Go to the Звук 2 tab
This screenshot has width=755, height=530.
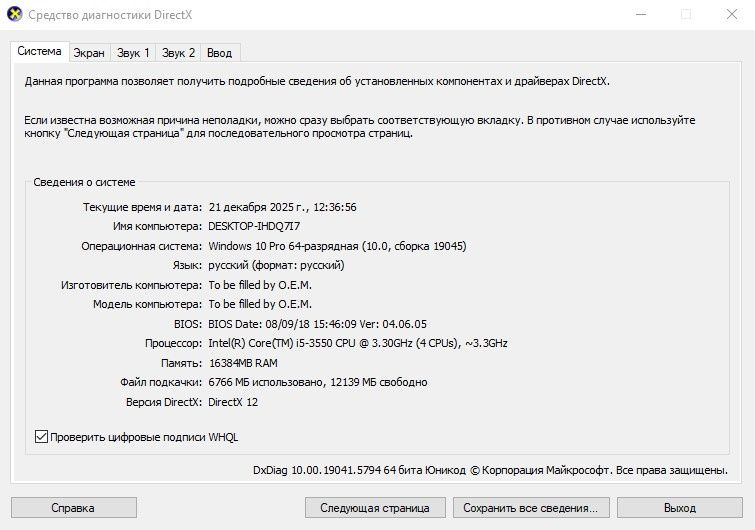(x=178, y=53)
